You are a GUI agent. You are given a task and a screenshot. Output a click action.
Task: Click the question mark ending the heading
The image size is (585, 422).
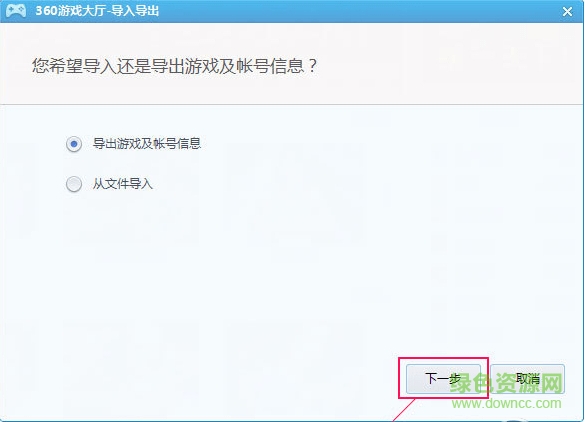pos(313,66)
